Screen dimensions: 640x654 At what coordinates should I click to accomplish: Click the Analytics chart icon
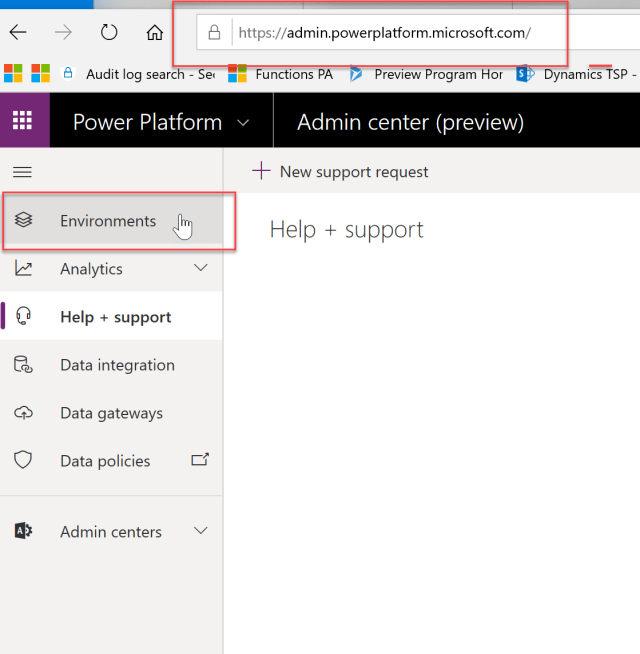[x=23, y=269]
